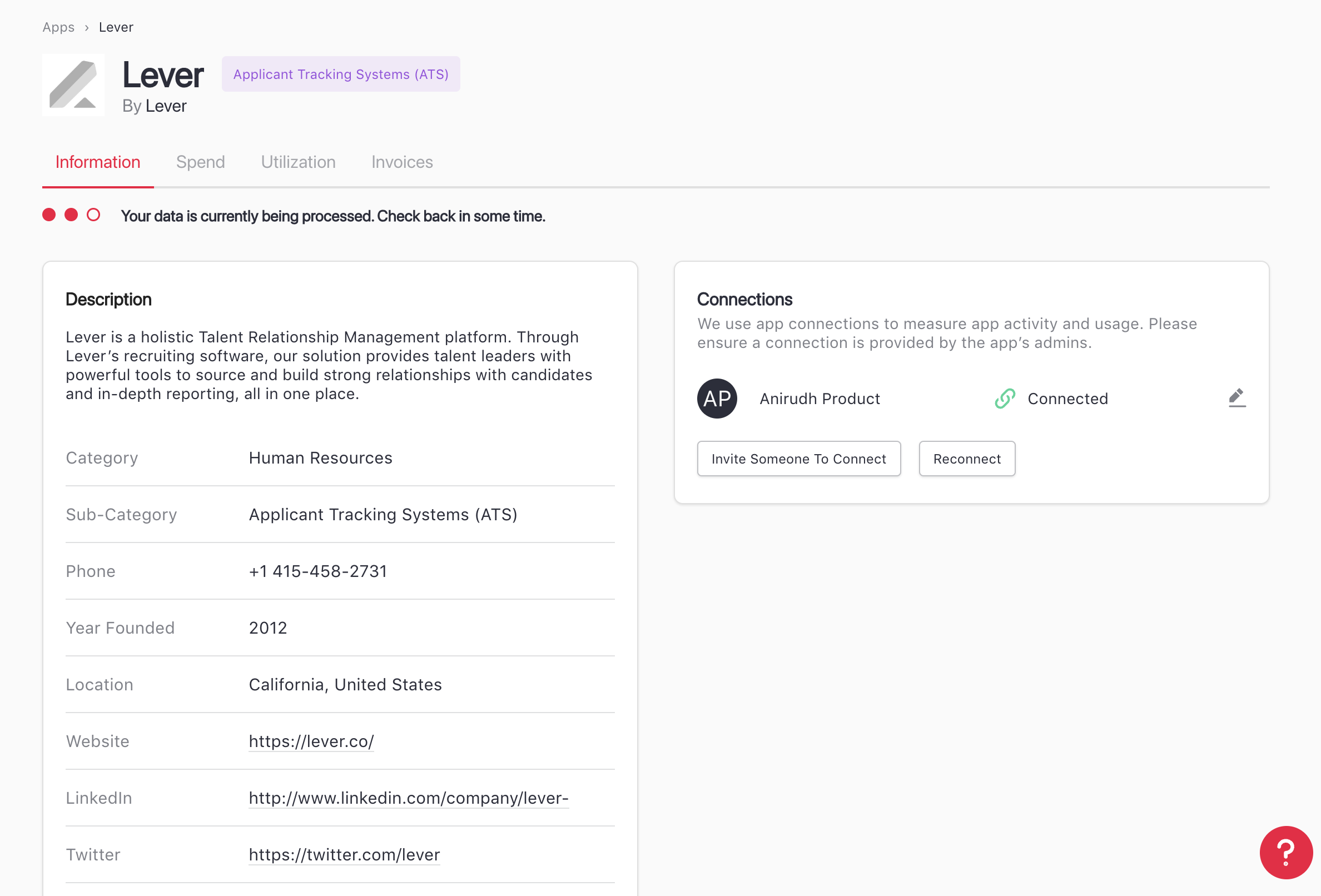Open the red help question mark button
1321x896 pixels.
coord(1285,852)
